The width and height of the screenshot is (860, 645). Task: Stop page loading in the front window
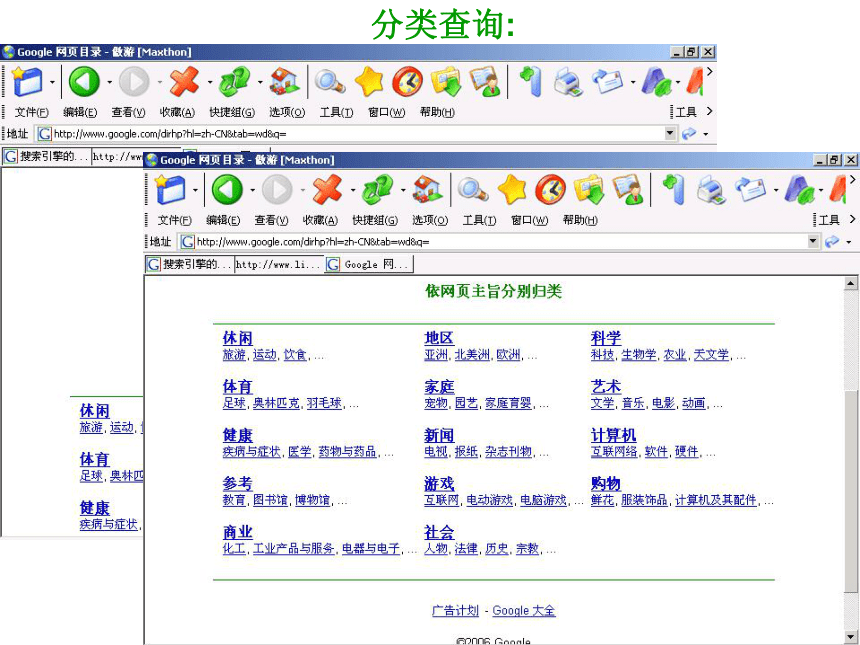327,190
